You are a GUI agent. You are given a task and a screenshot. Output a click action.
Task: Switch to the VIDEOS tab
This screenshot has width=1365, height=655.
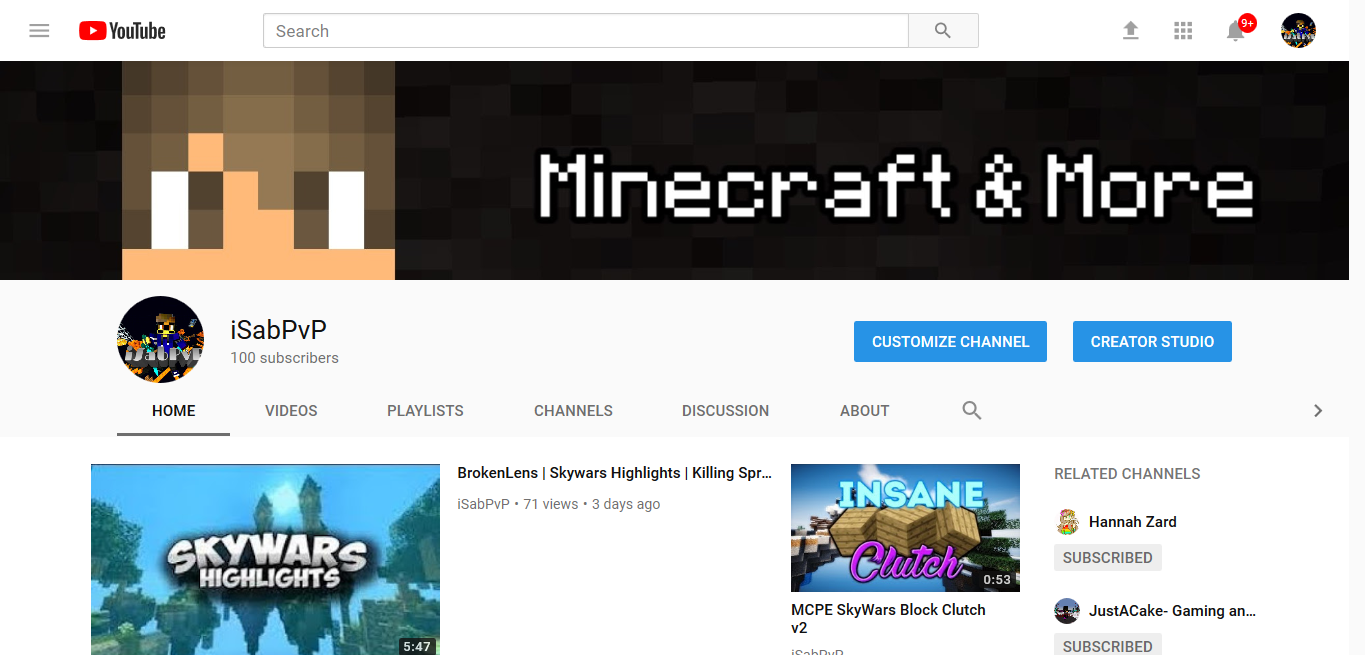click(291, 411)
